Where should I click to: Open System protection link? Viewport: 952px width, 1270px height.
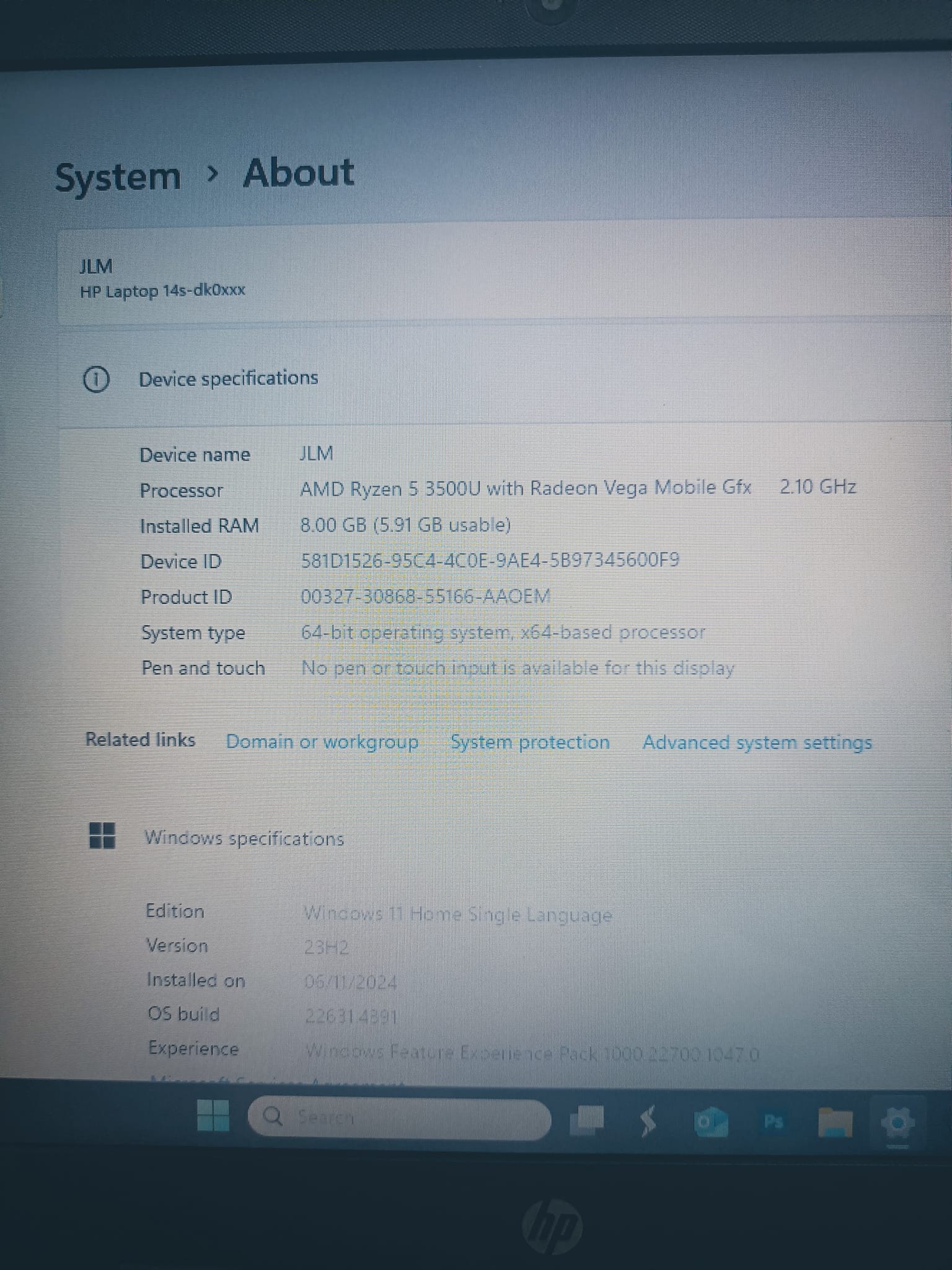(x=530, y=742)
